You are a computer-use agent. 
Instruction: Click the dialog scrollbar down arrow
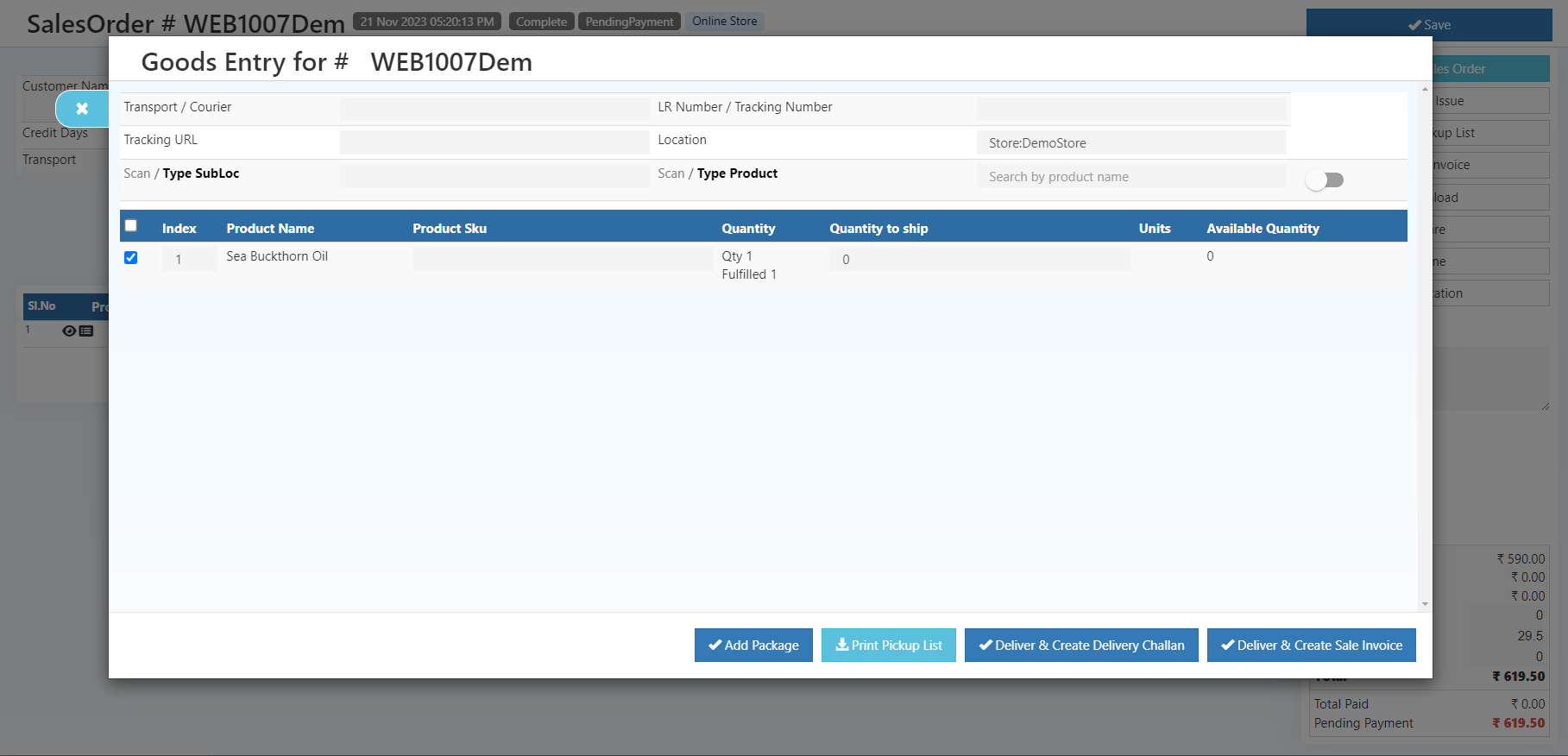[1425, 604]
